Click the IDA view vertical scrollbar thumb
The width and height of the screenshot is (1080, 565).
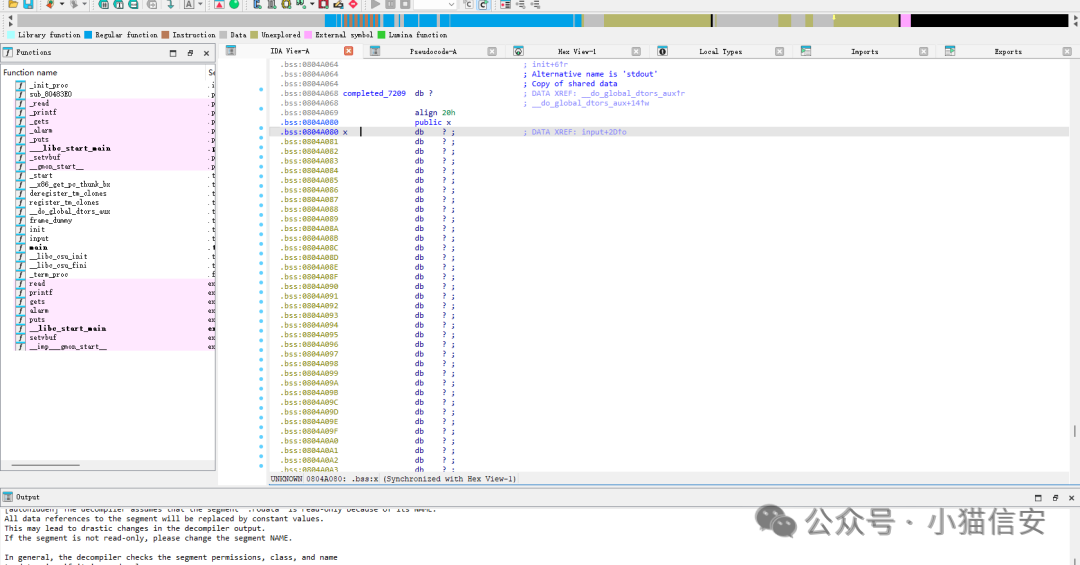click(x=1074, y=431)
